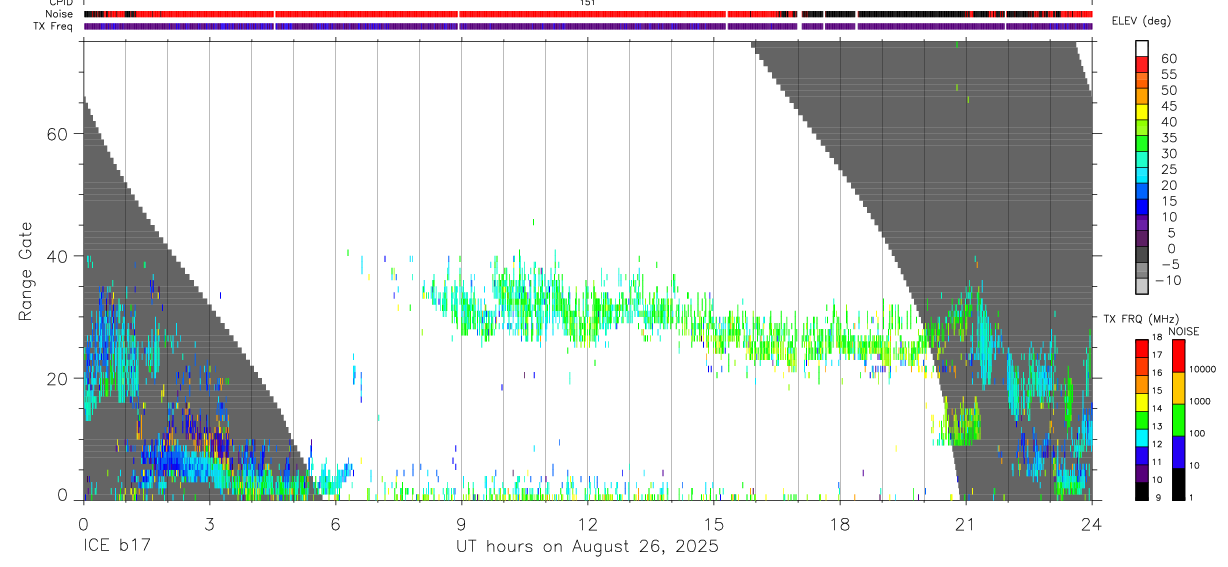Screen dimensions: 1228x567
Task: Click the red top swatch of TX FRQ legend
Action: (1142, 349)
